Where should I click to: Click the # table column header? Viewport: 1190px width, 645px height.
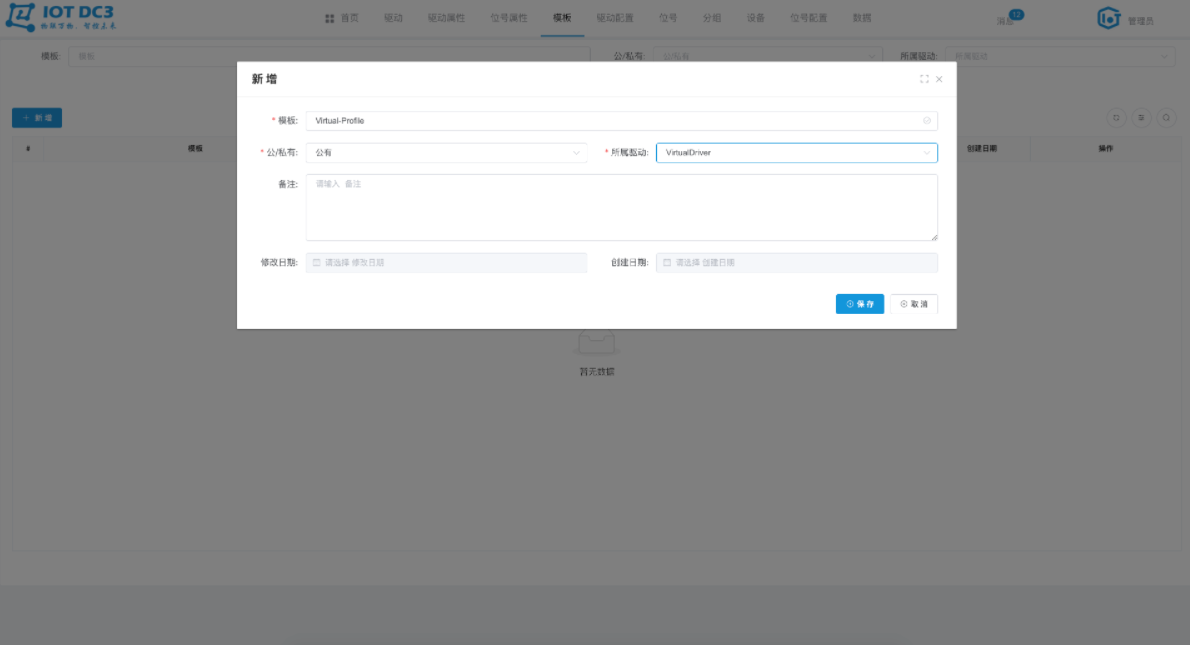click(28, 149)
